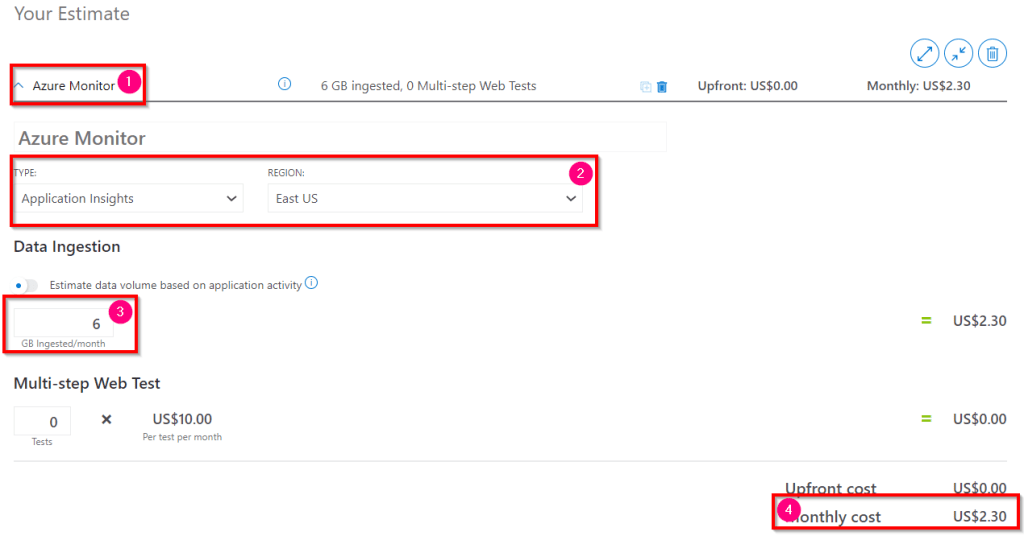Open the Type dropdown showing Application Insights

coord(129,198)
